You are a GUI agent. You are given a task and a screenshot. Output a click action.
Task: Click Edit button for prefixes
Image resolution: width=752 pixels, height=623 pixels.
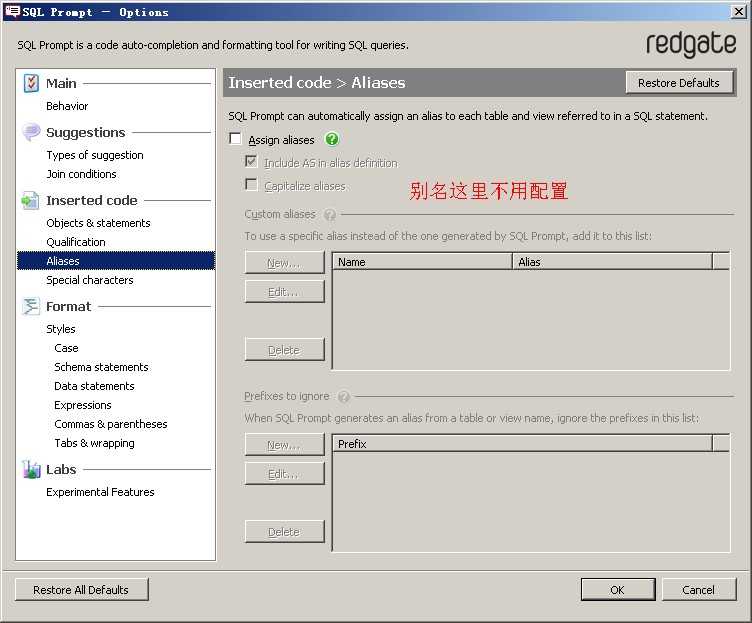pos(284,474)
